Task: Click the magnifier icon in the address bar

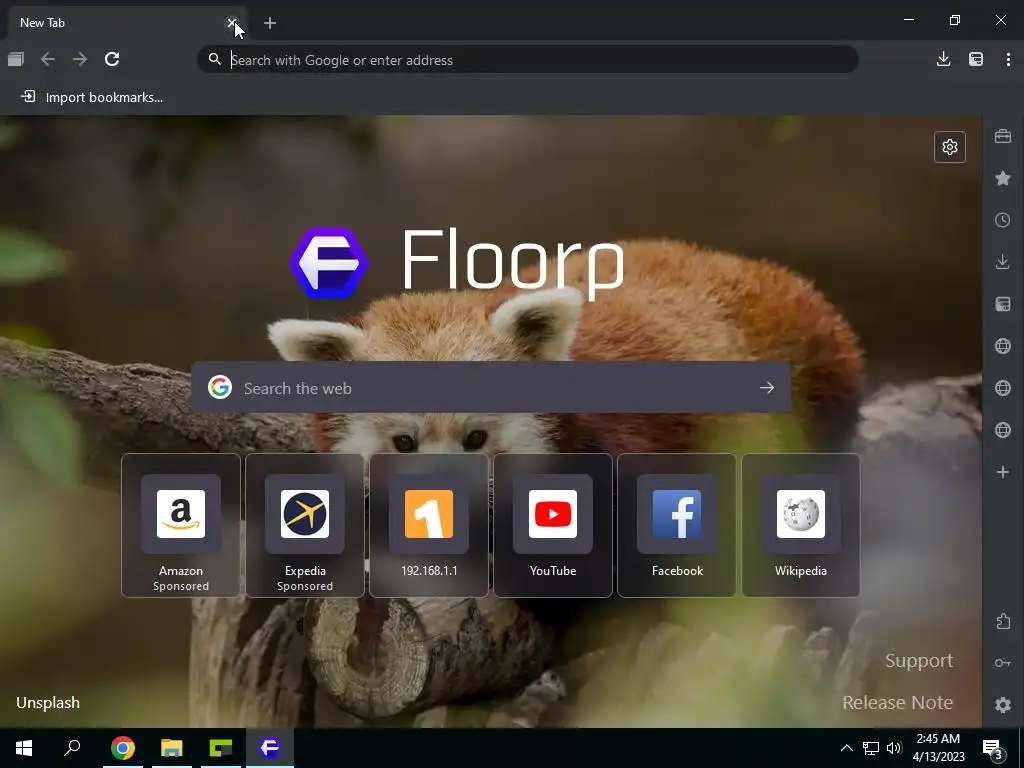Action: point(215,59)
